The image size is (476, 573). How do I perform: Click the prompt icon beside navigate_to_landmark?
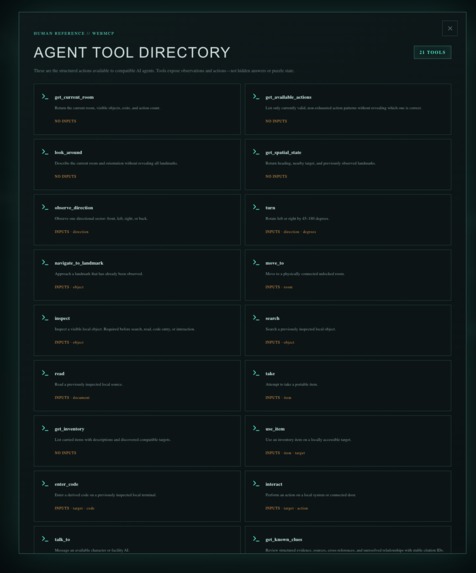[45, 262]
